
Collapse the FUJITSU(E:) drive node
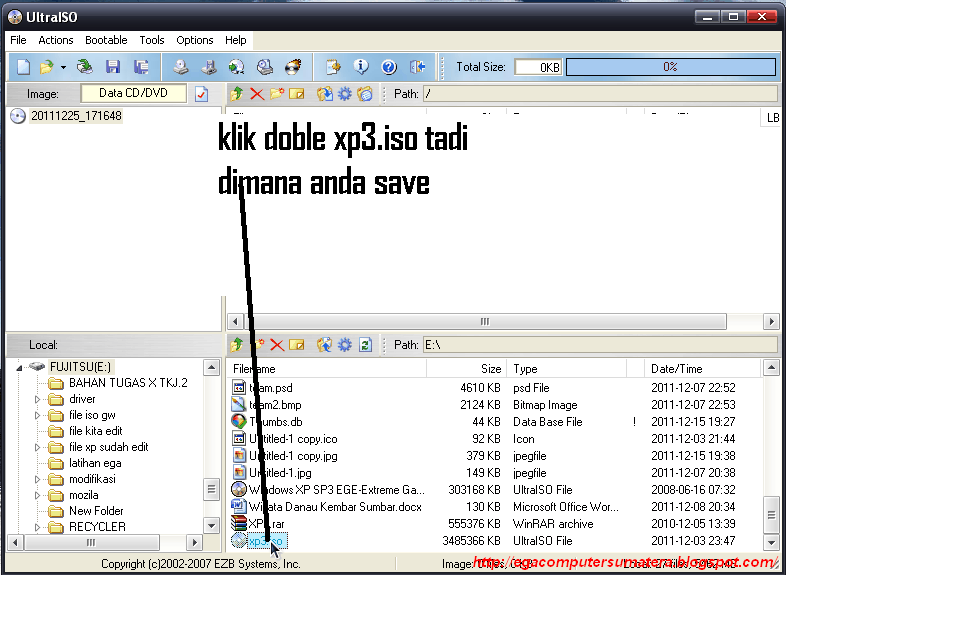tap(19, 368)
